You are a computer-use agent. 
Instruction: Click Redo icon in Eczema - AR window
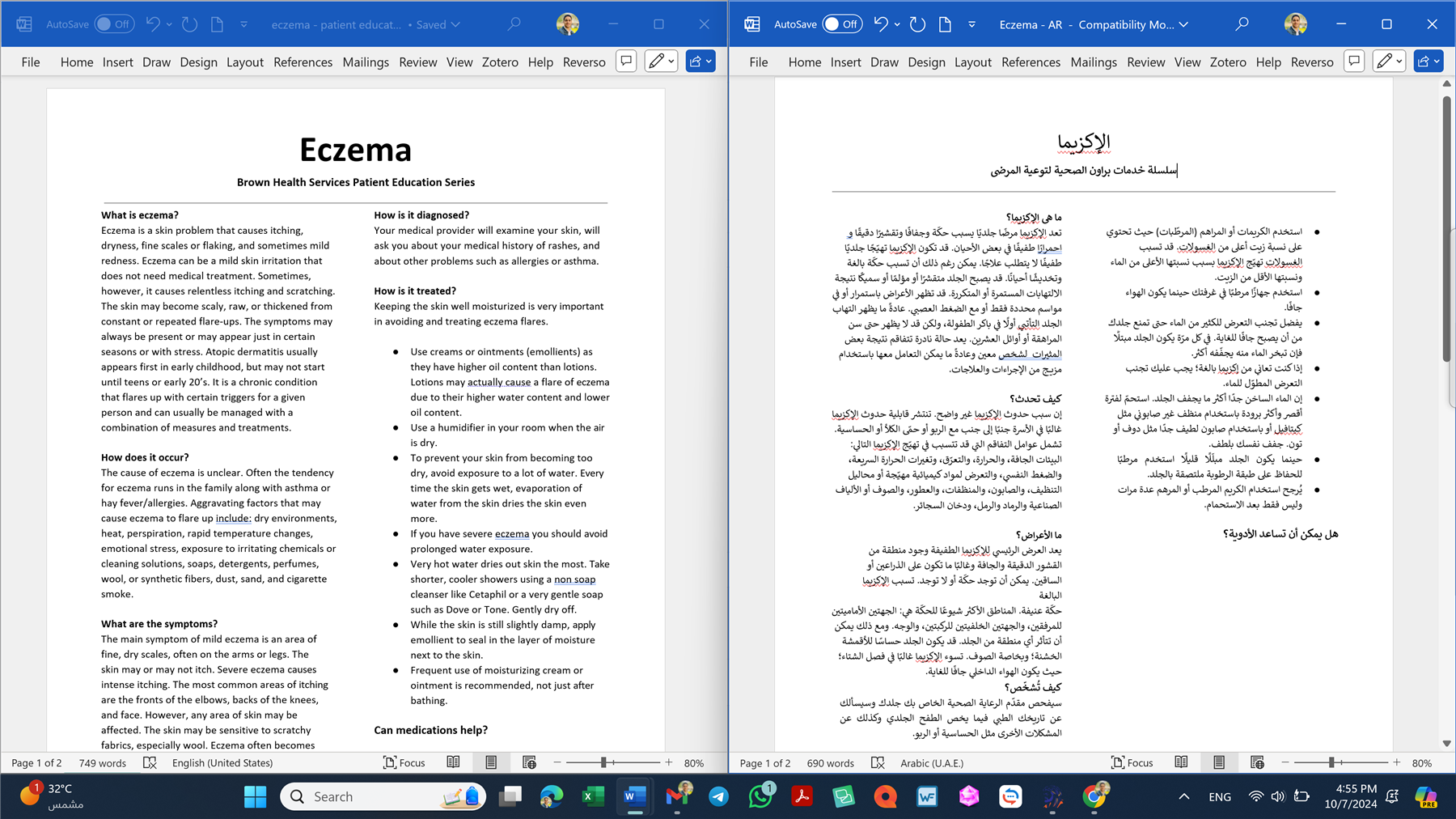[917, 24]
